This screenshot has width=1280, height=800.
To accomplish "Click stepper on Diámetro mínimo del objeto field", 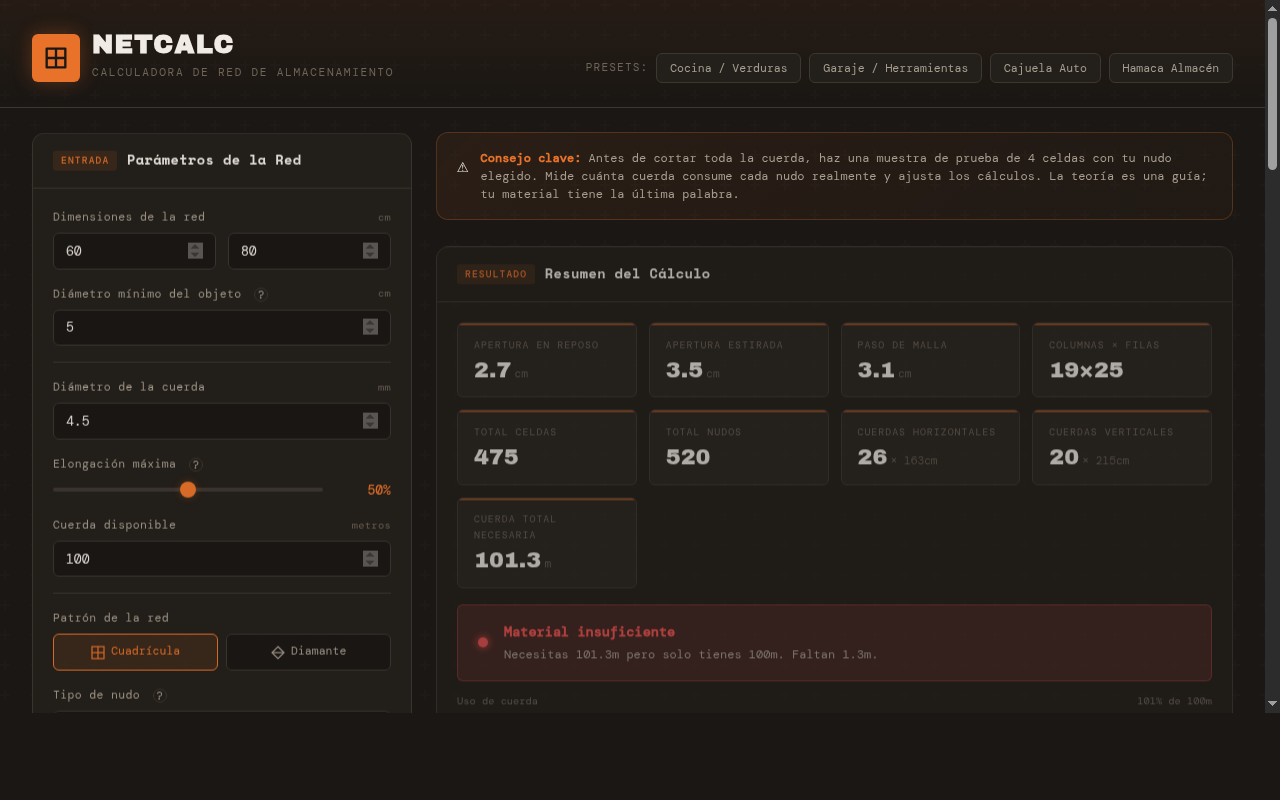I will click(x=370, y=327).
